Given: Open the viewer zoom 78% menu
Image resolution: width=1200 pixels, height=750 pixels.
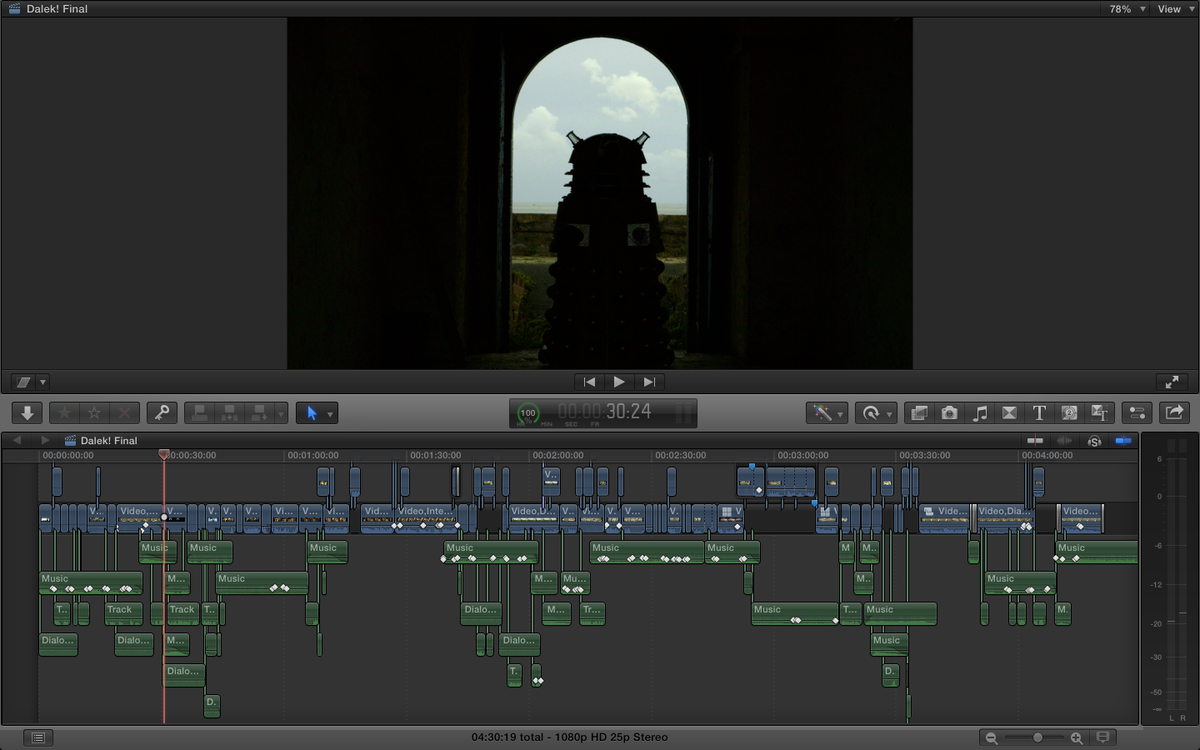Looking at the screenshot, I should point(1127,9).
